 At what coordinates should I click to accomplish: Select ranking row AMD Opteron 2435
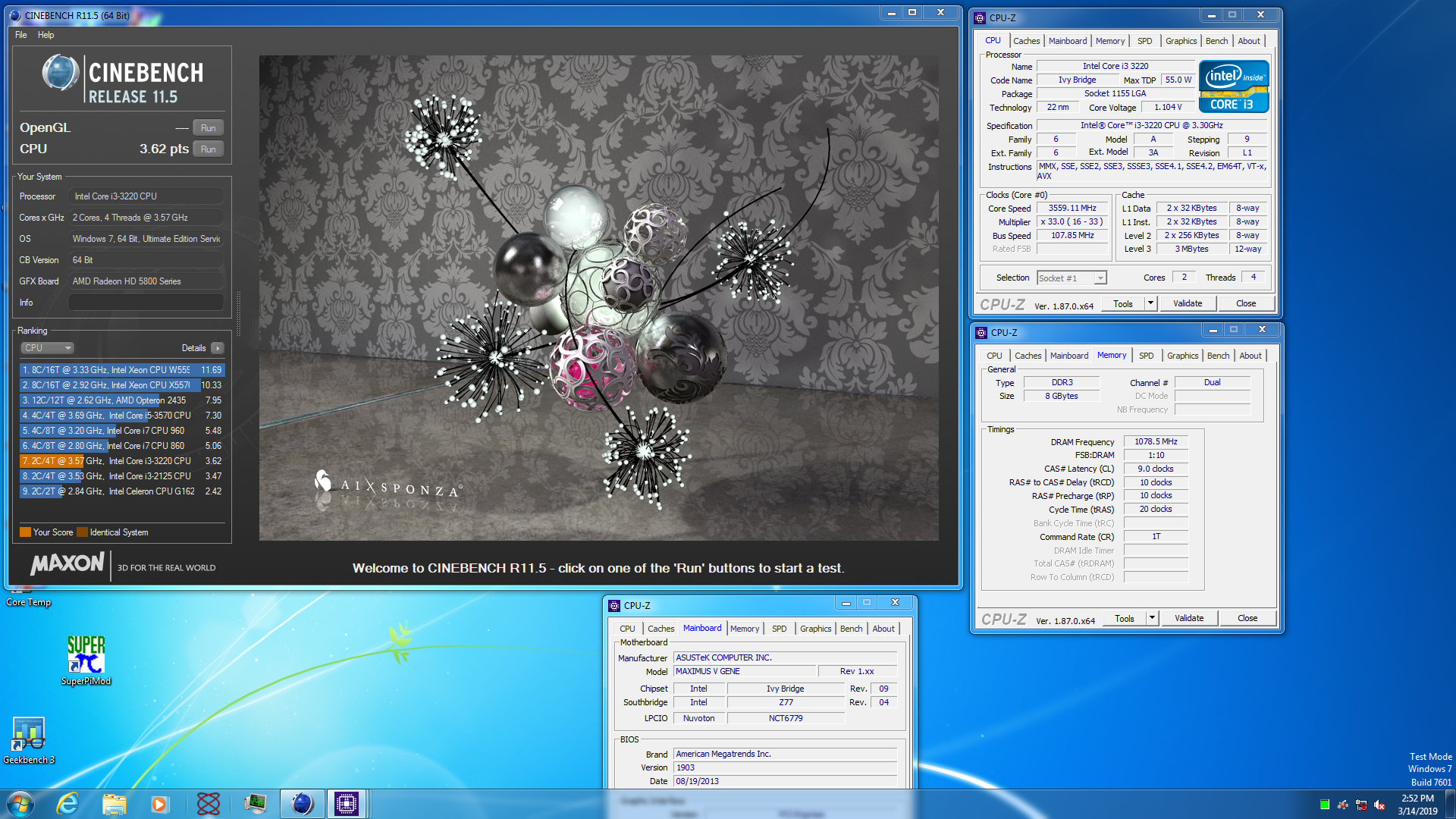tap(121, 400)
